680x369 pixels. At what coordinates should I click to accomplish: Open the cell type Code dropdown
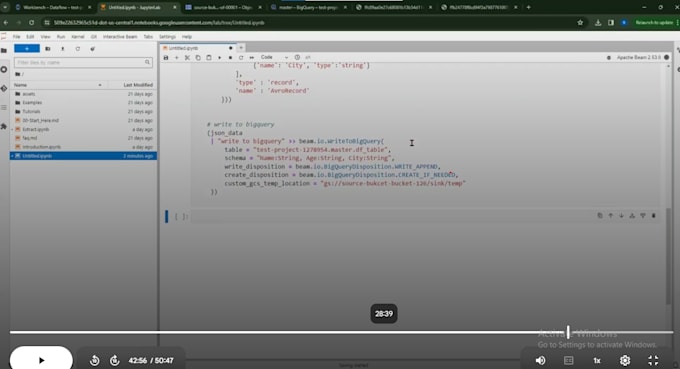click(x=274, y=57)
